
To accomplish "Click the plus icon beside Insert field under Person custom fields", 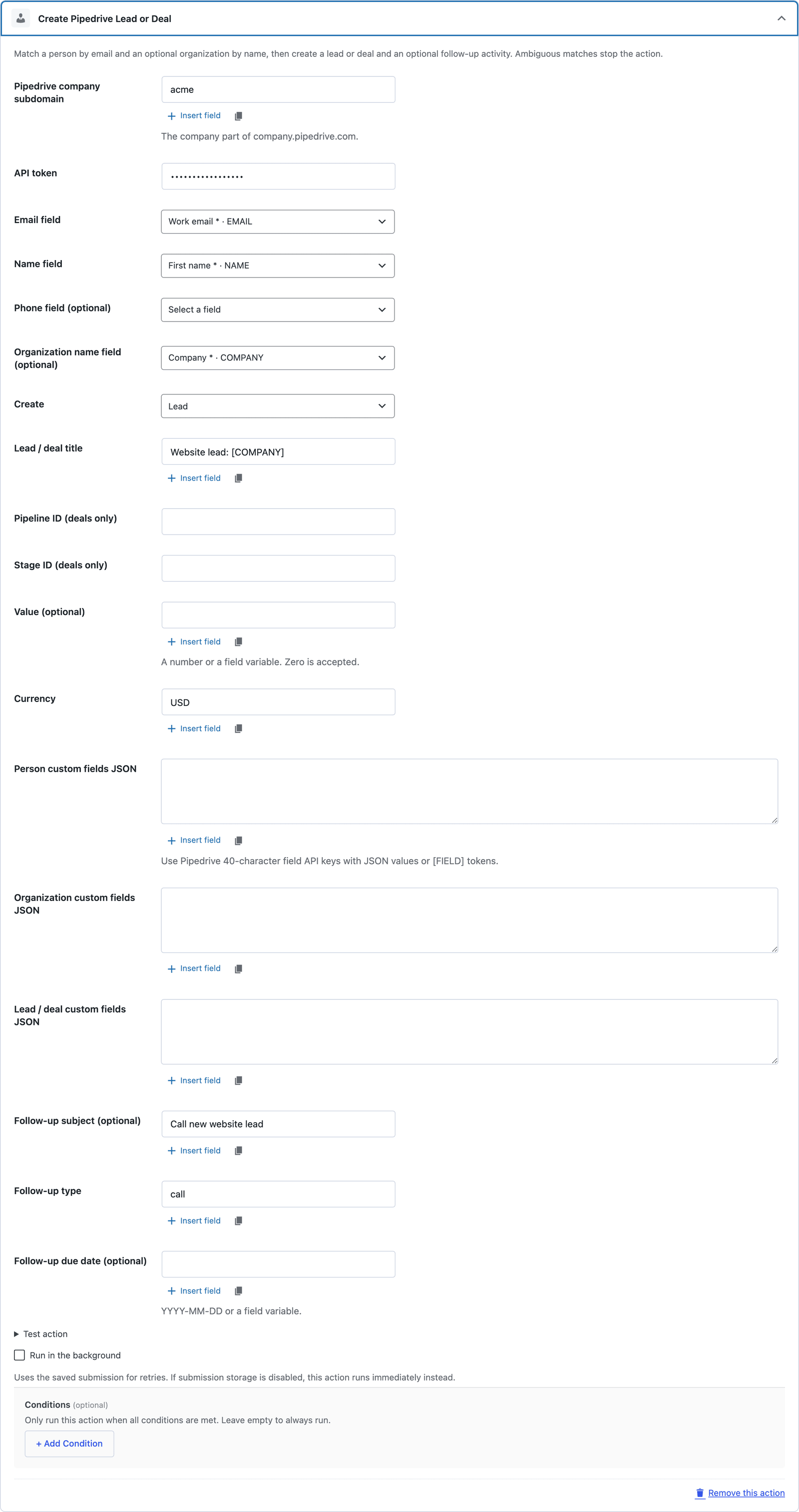I will (x=171, y=841).
